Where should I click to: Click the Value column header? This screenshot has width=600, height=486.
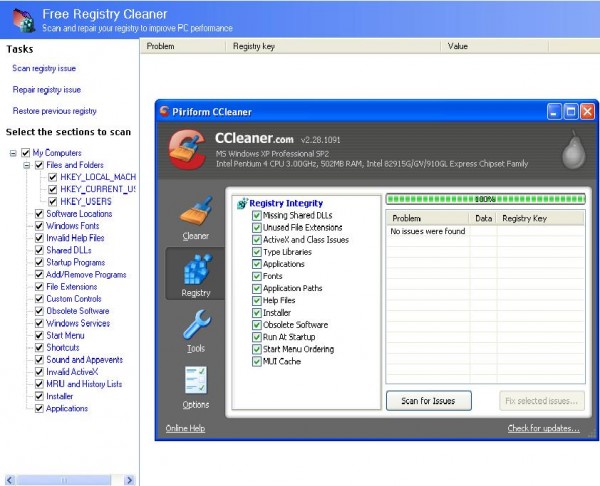point(494,46)
